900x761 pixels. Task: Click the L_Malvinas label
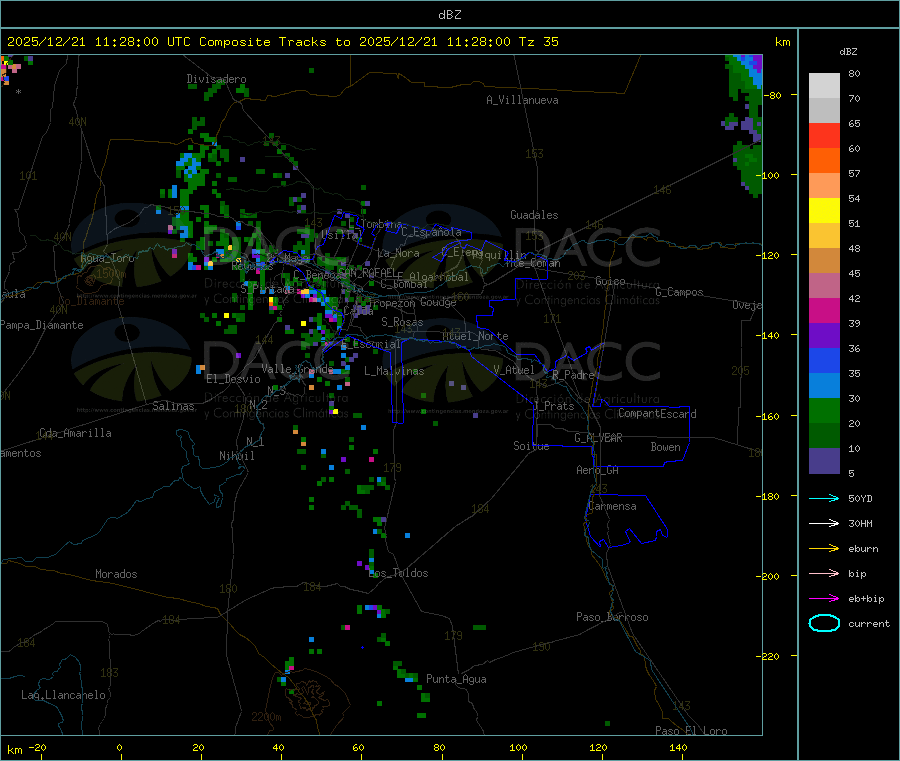coord(394,371)
